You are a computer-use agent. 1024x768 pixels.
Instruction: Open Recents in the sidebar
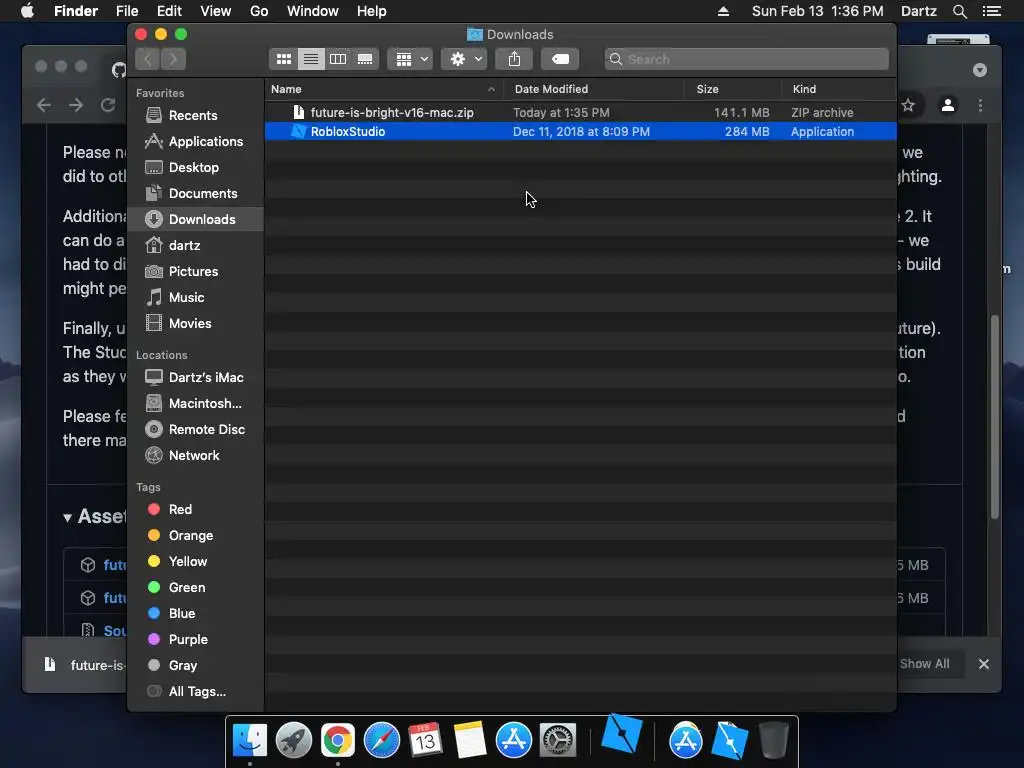click(196, 116)
